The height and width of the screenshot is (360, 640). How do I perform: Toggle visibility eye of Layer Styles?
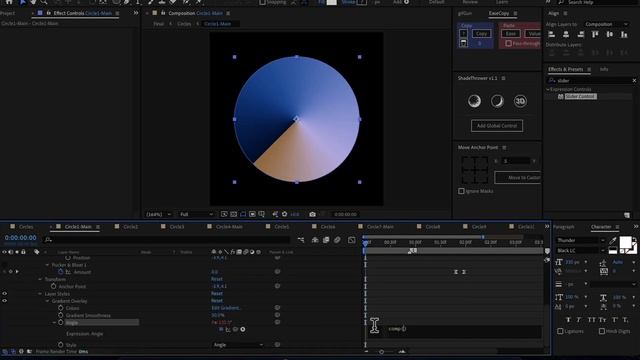pos(4,293)
